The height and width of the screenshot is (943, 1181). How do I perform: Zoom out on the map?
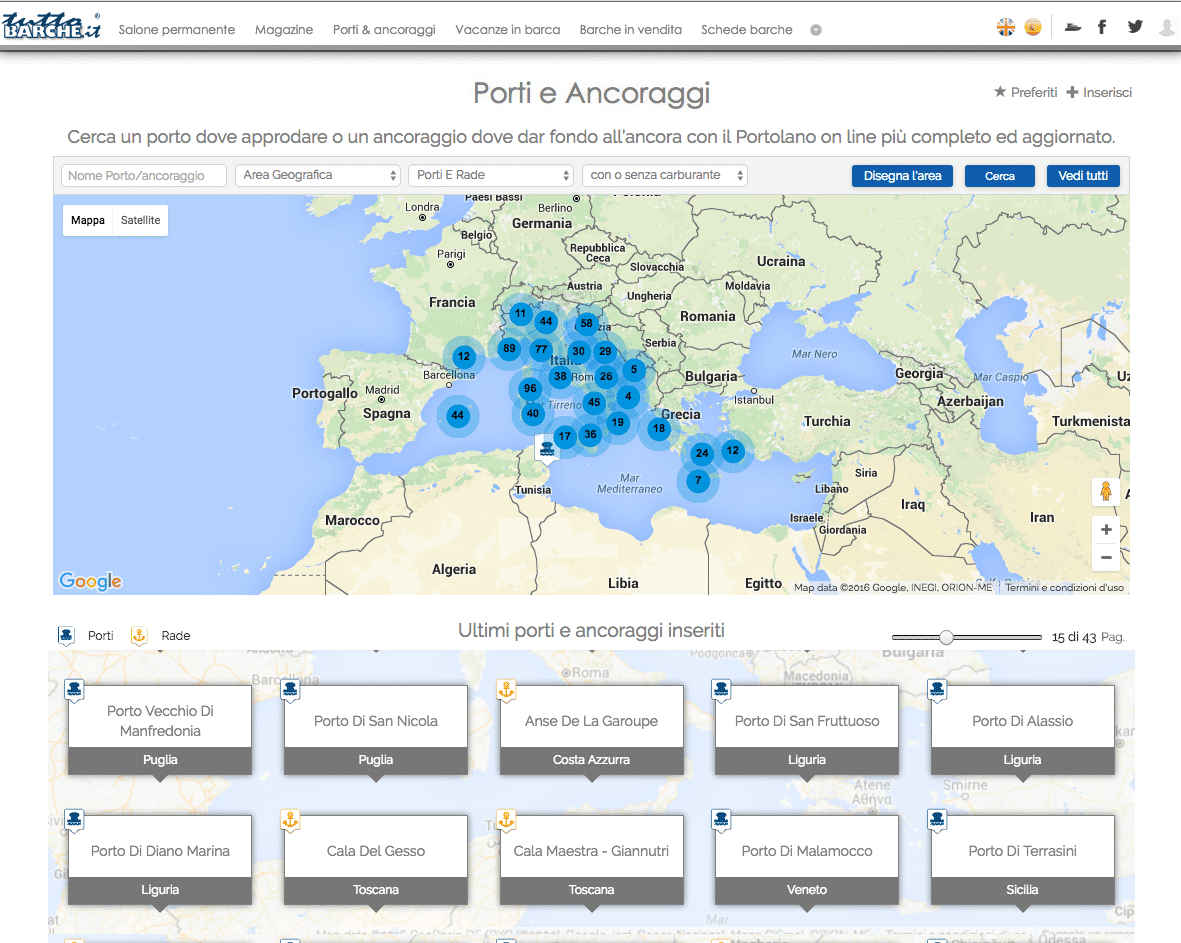pos(1106,557)
